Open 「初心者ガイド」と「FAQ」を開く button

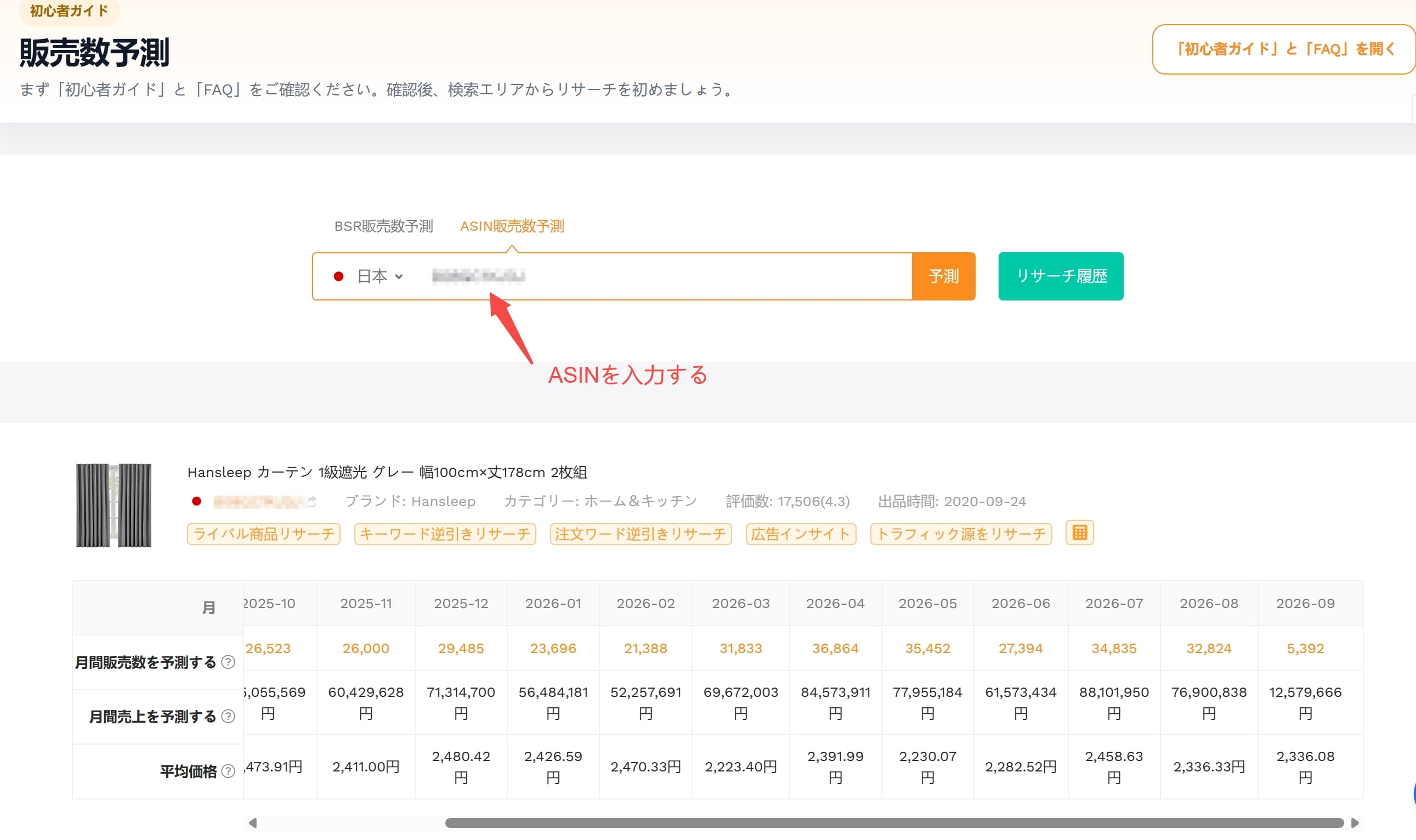pos(1283,49)
